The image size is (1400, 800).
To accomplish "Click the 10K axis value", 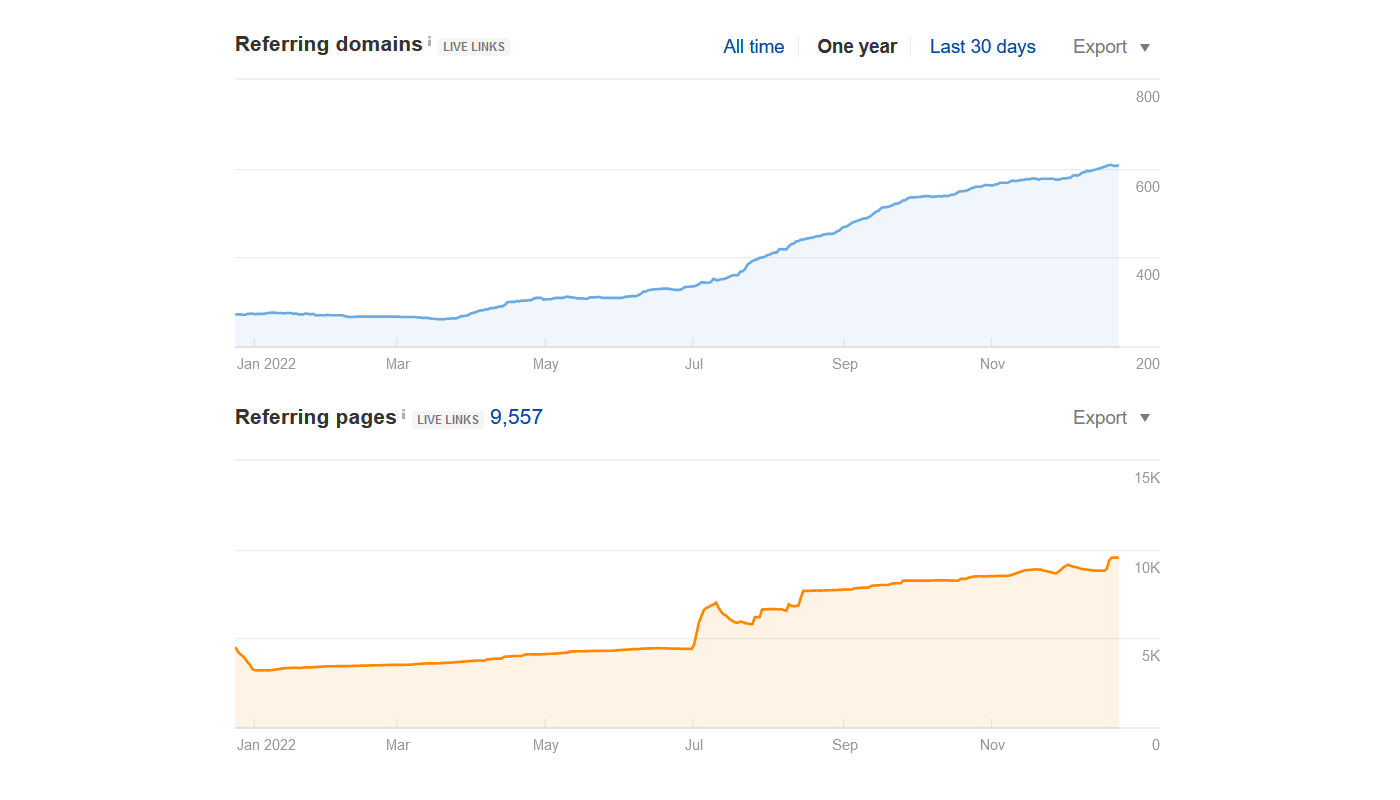I will (x=1147, y=568).
